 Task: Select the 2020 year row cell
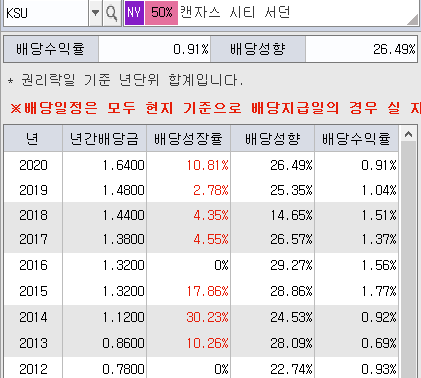(33, 165)
